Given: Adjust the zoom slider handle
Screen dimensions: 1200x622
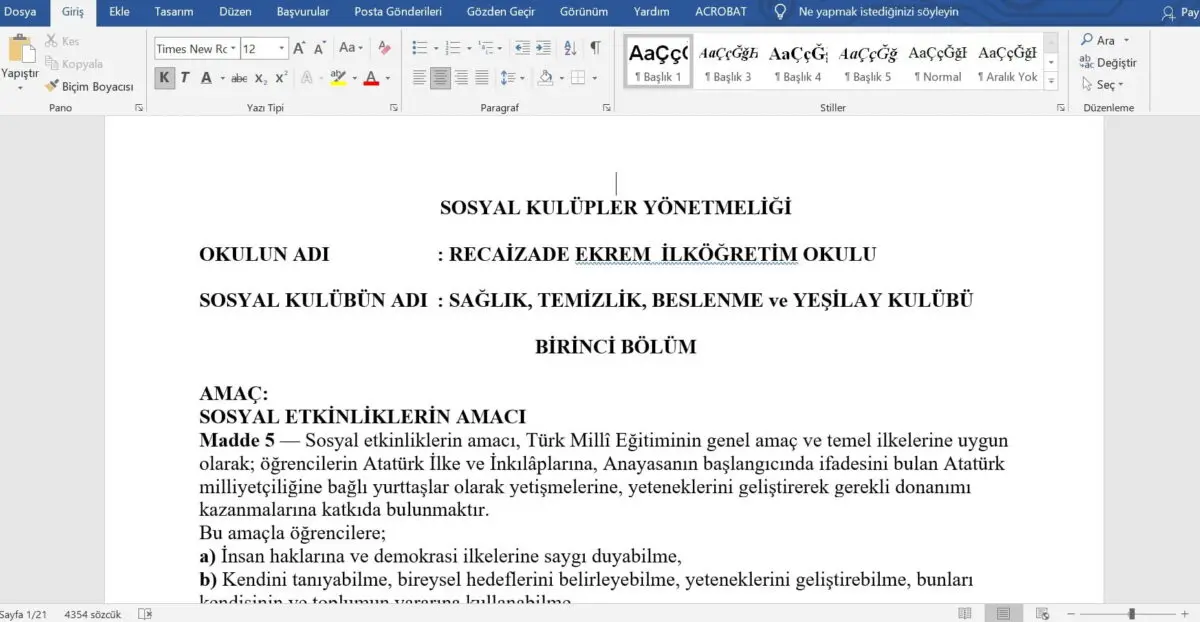Looking at the screenshot, I should tap(1131, 614).
